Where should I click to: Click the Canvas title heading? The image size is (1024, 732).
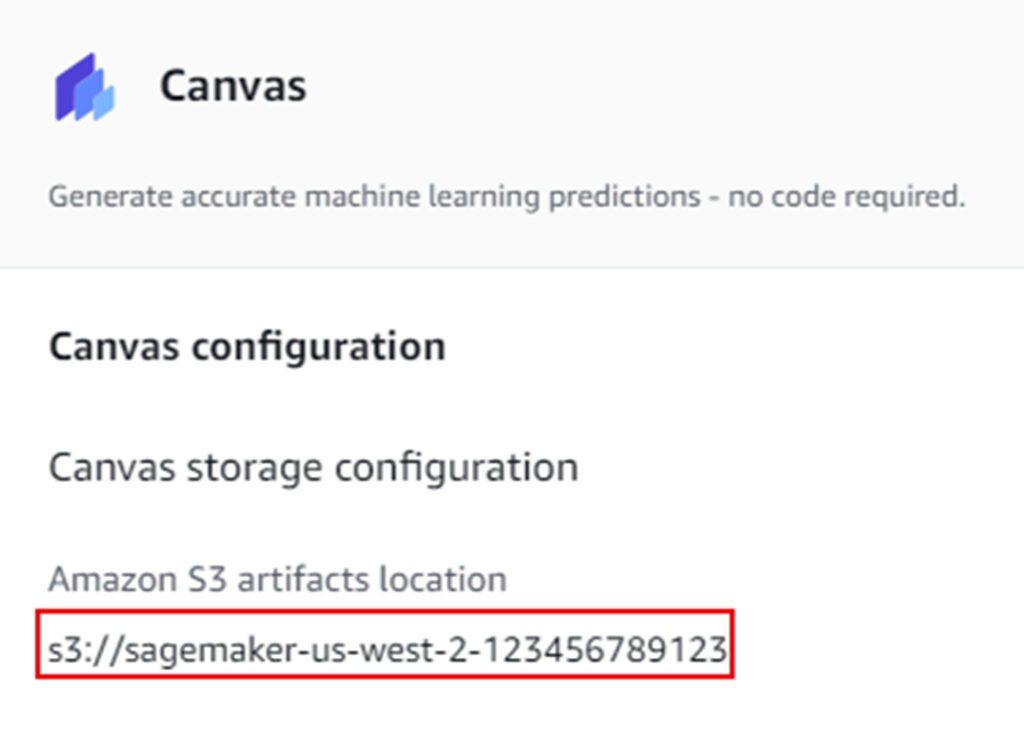(232, 85)
